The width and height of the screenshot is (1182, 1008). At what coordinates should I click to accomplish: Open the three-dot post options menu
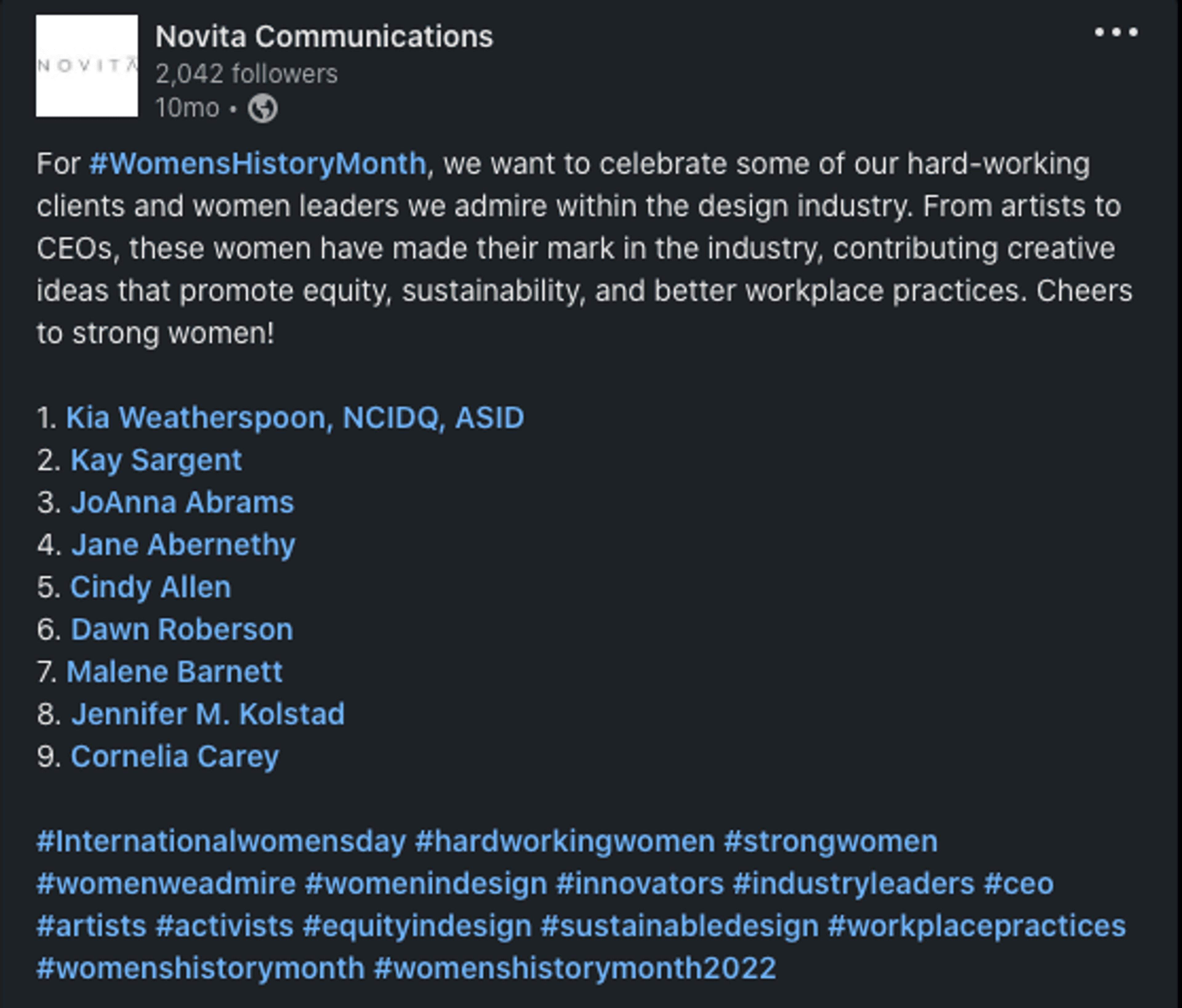1116,33
